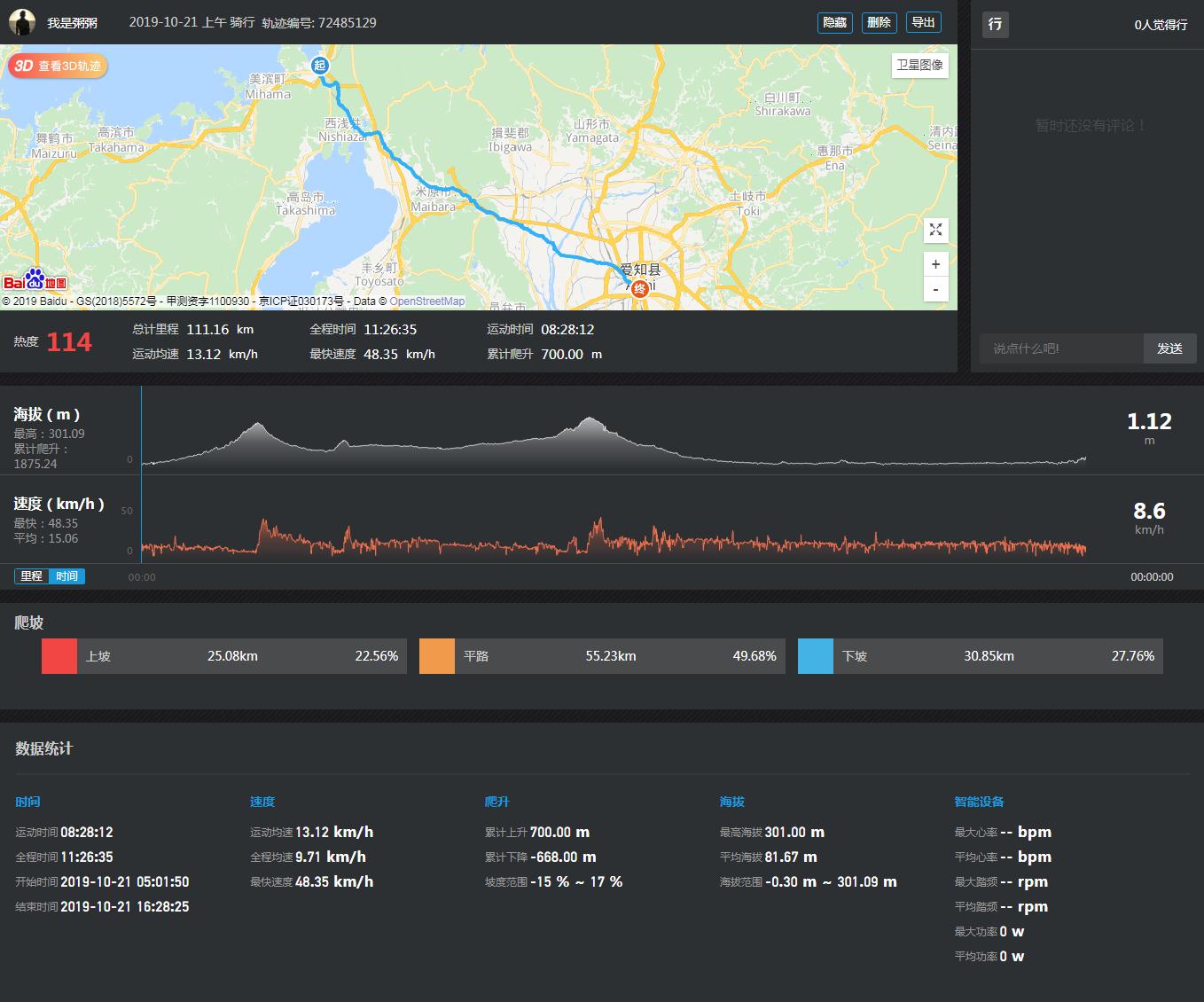Expand the map to fullscreen
1204x1002 pixels.
click(935, 231)
